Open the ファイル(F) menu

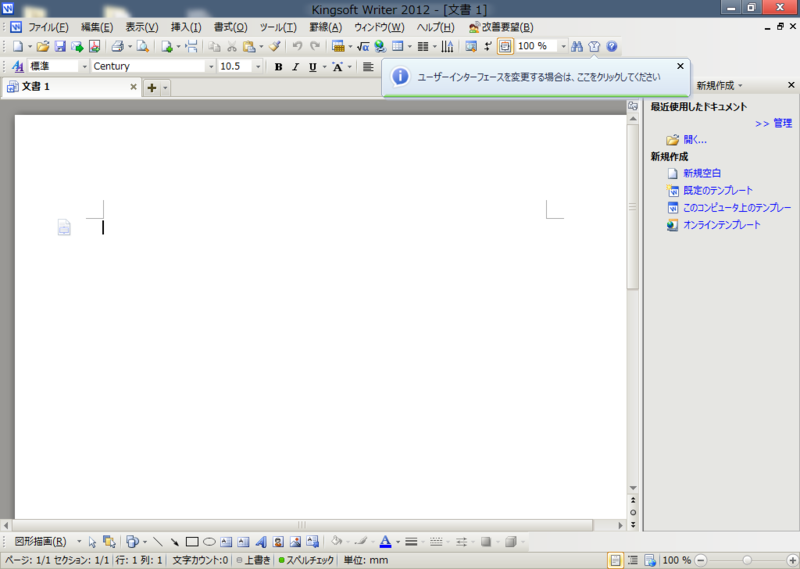(48, 27)
